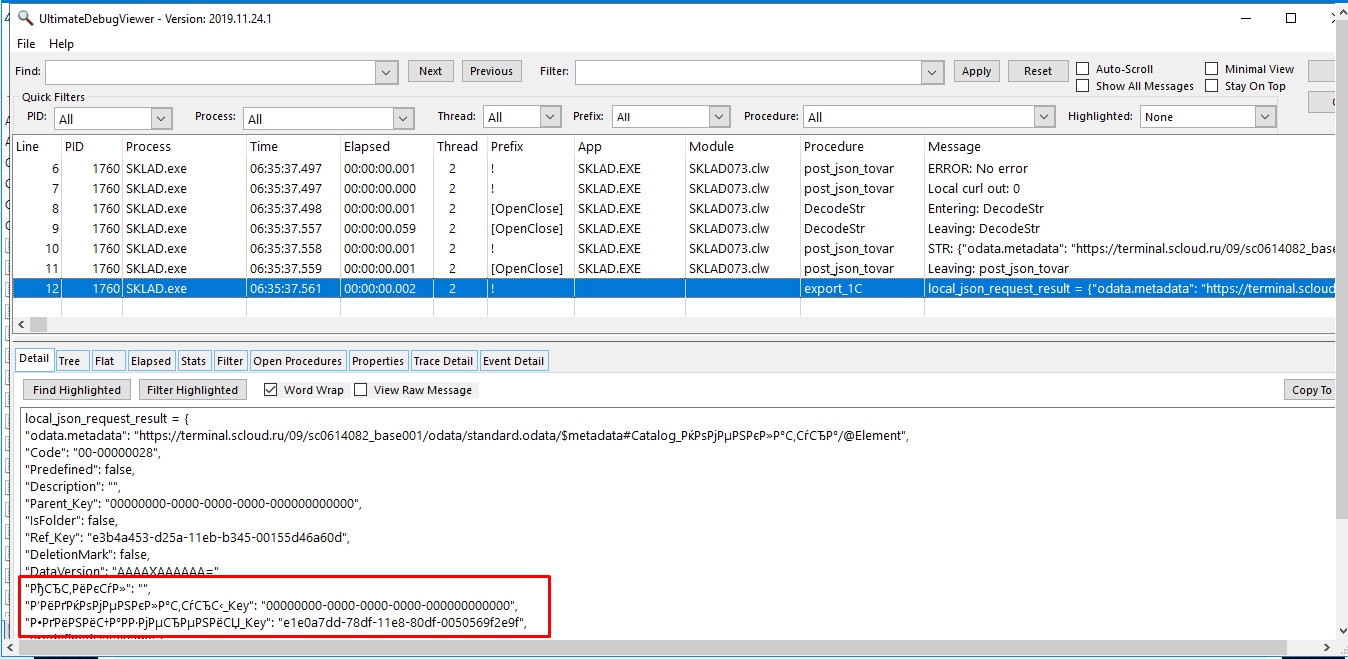This screenshot has width=1348, height=659.
Task: Open the Highlighted dropdown list
Action: point(1266,117)
